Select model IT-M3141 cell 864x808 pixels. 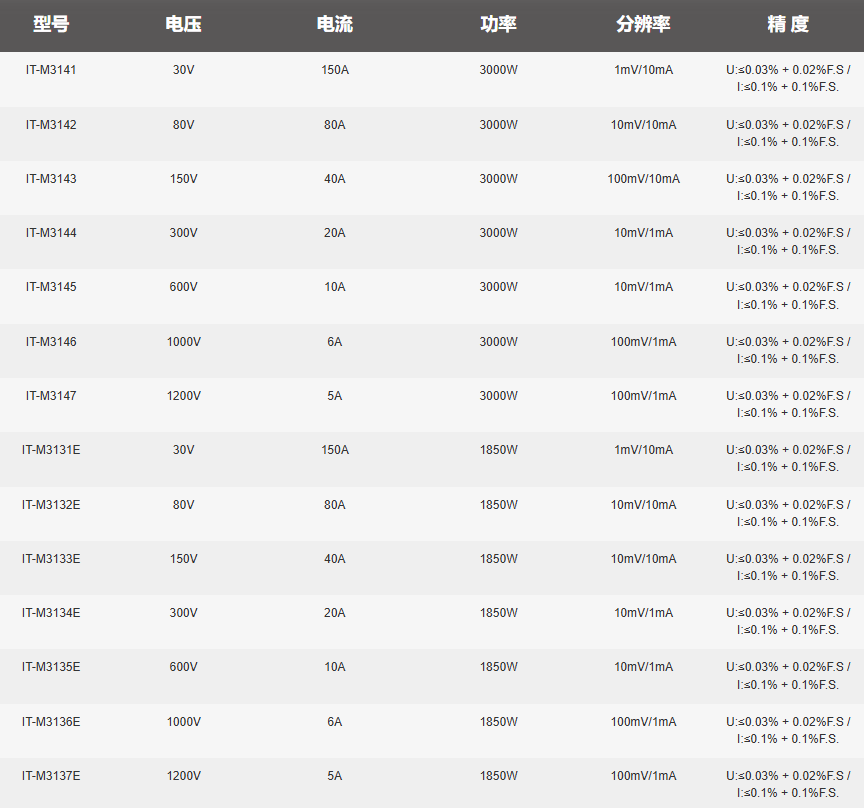(51, 70)
